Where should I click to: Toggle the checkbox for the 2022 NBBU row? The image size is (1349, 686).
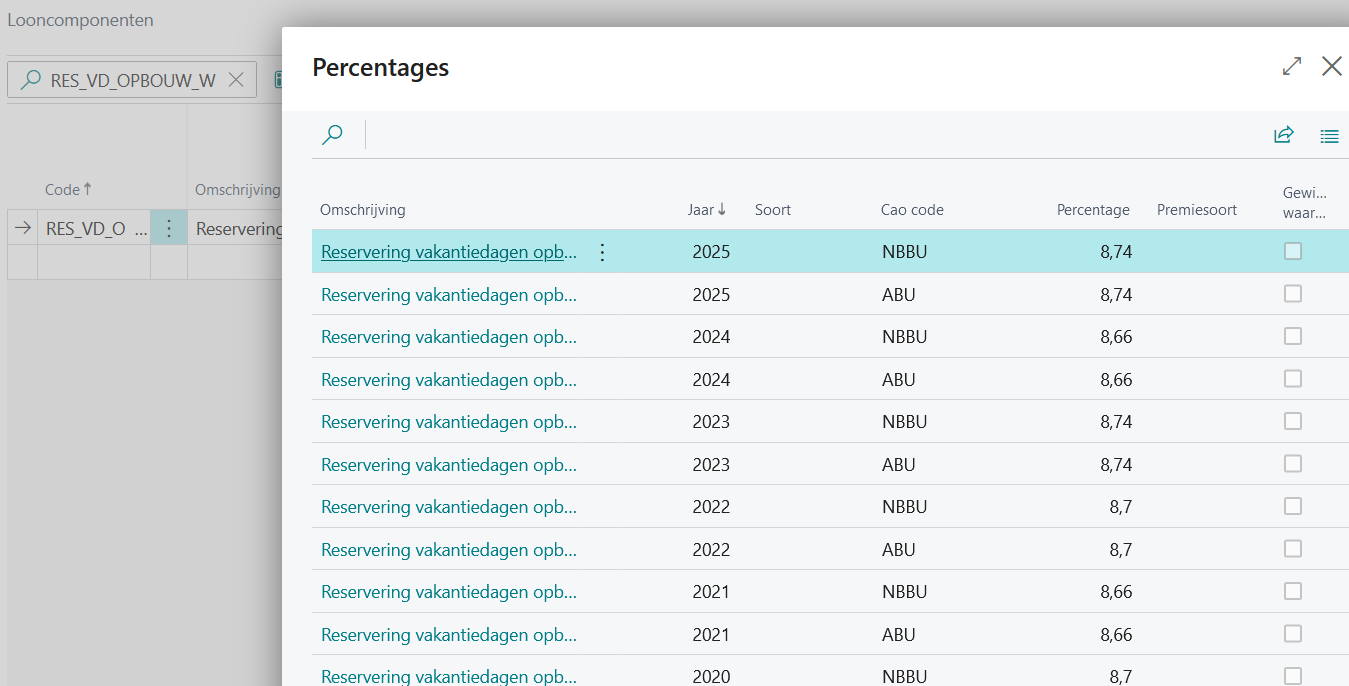click(x=1293, y=506)
